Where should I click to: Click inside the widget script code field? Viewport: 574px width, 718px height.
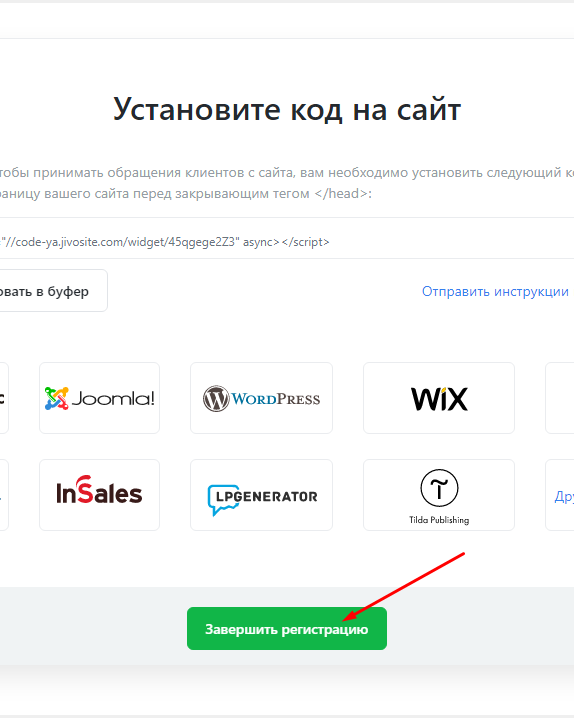(x=287, y=238)
